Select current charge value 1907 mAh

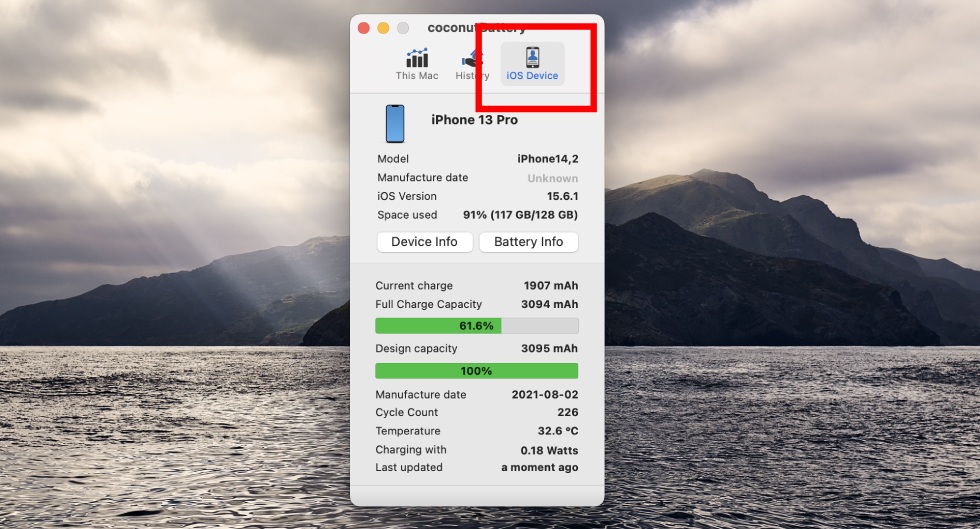coord(551,286)
